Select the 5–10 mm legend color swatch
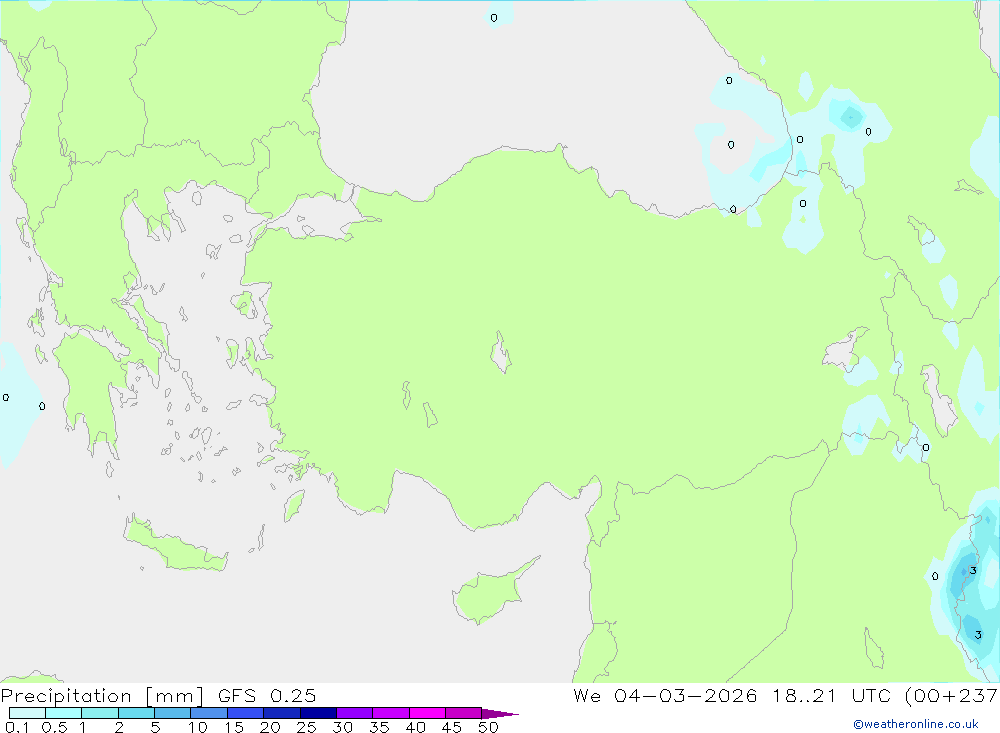The width and height of the screenshot is (1000, 733). (x=173, y=713)
